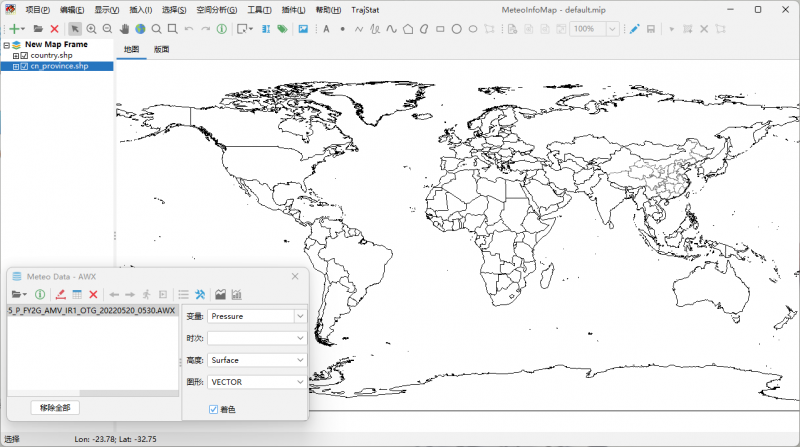
Task: Open the TrajStat menu
Action: [x=365, y=9]
